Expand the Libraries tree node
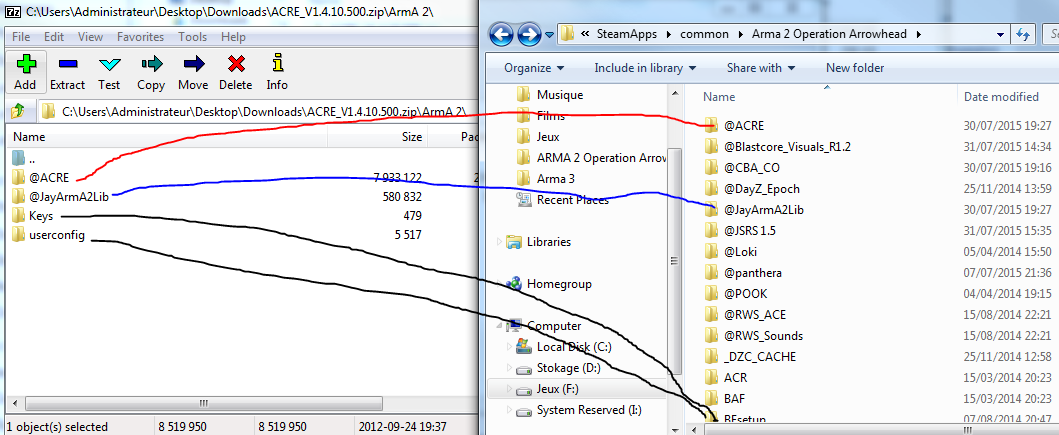The image size is (1059, 435). point(499,242)
